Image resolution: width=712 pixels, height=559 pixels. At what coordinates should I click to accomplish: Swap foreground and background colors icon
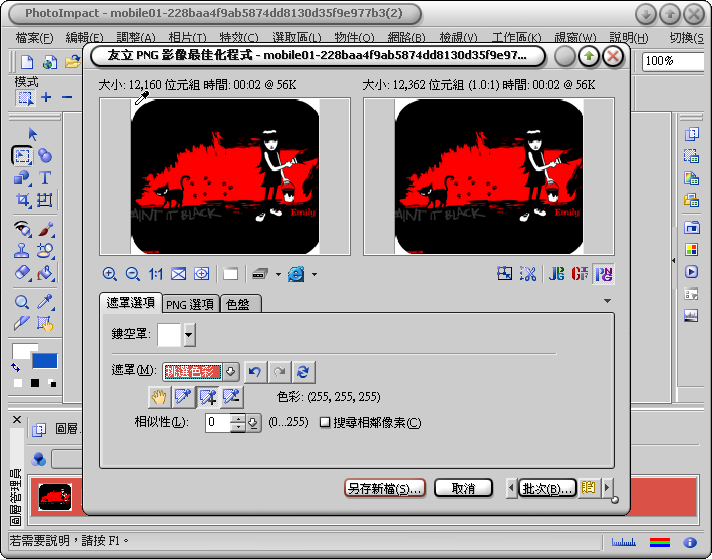click(x=16, y=367)
